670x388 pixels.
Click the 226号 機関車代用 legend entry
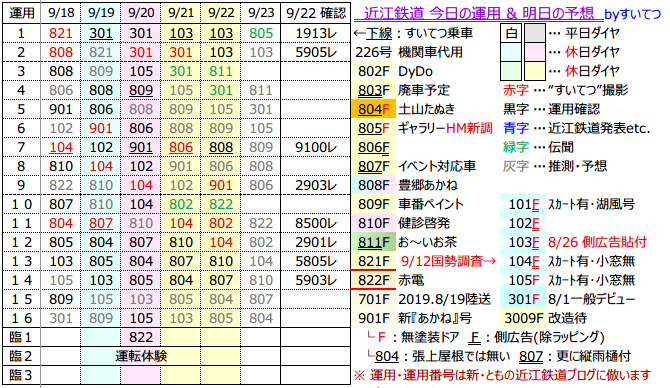click(x=409, y=52)
